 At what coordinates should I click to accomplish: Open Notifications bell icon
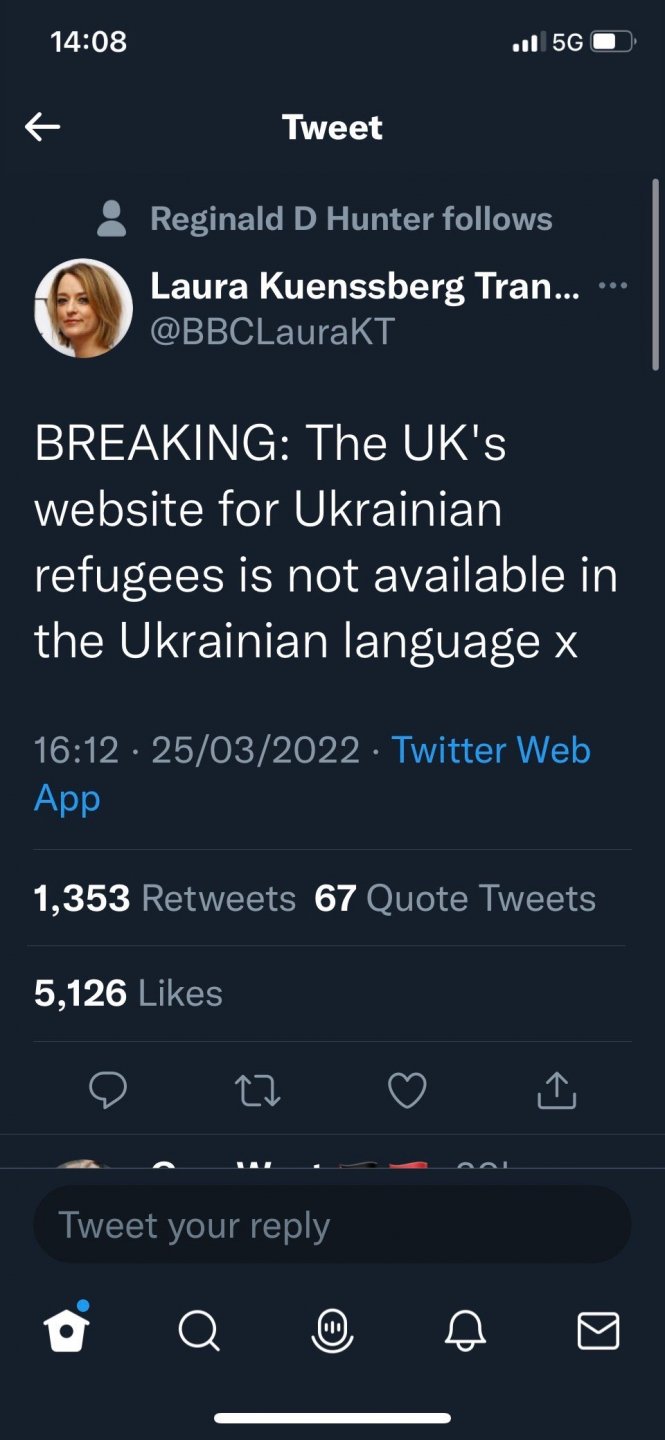(x=465, y=1331)
